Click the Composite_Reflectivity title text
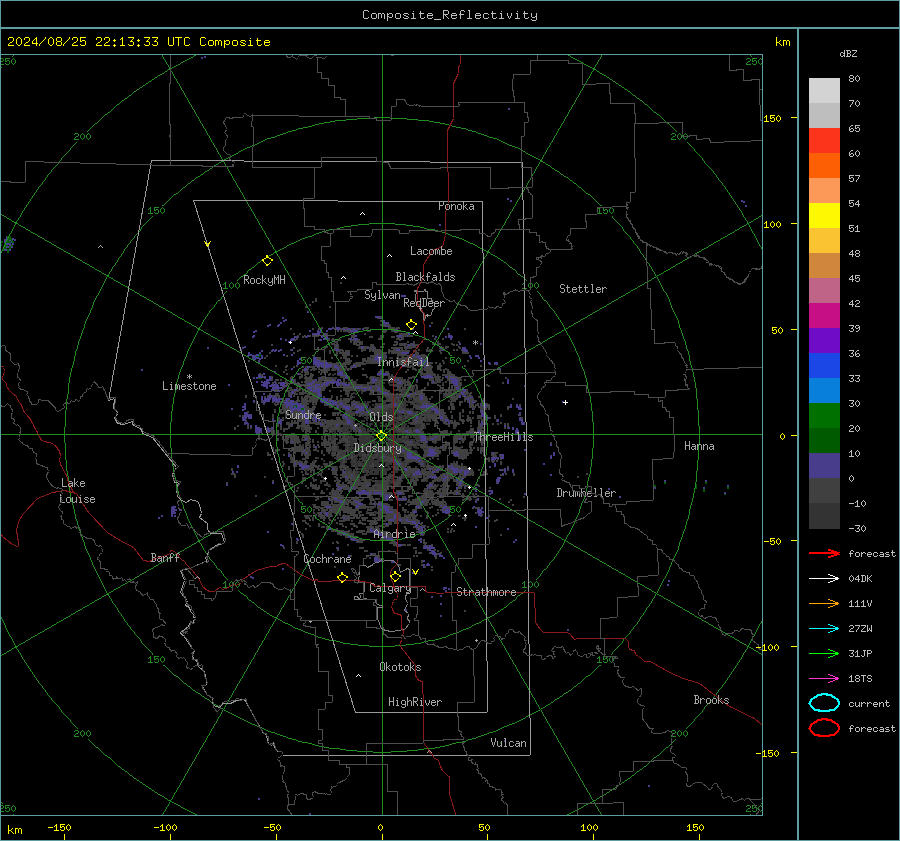Screen dimensions: 900x841 point(450,15)
